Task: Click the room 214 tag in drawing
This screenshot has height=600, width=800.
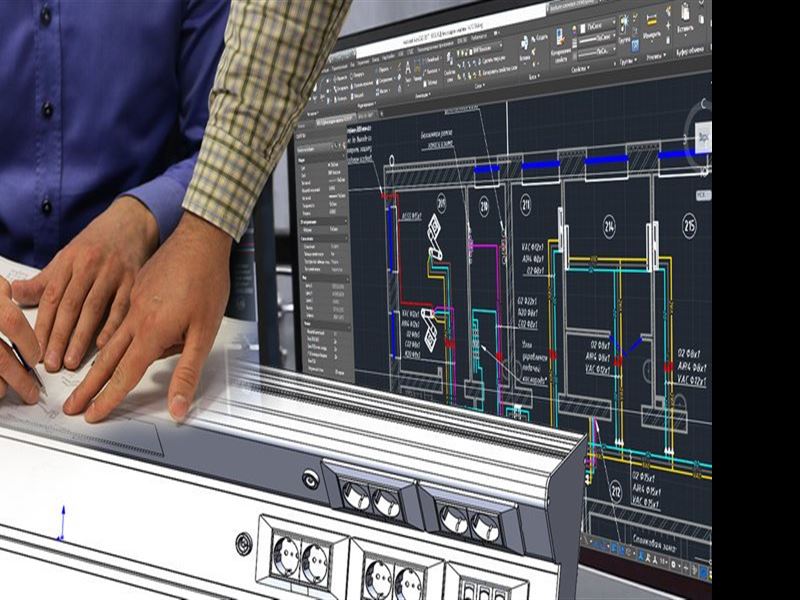Action: click(x=609, y=227)
